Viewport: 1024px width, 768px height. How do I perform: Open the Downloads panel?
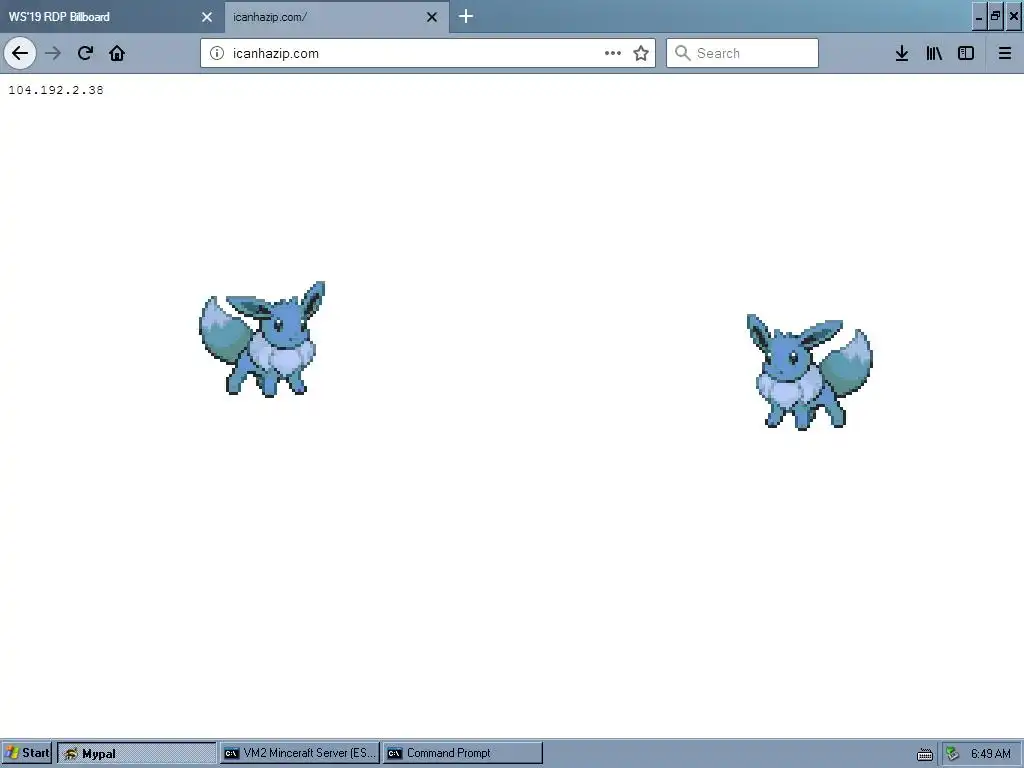coord(902,53)
